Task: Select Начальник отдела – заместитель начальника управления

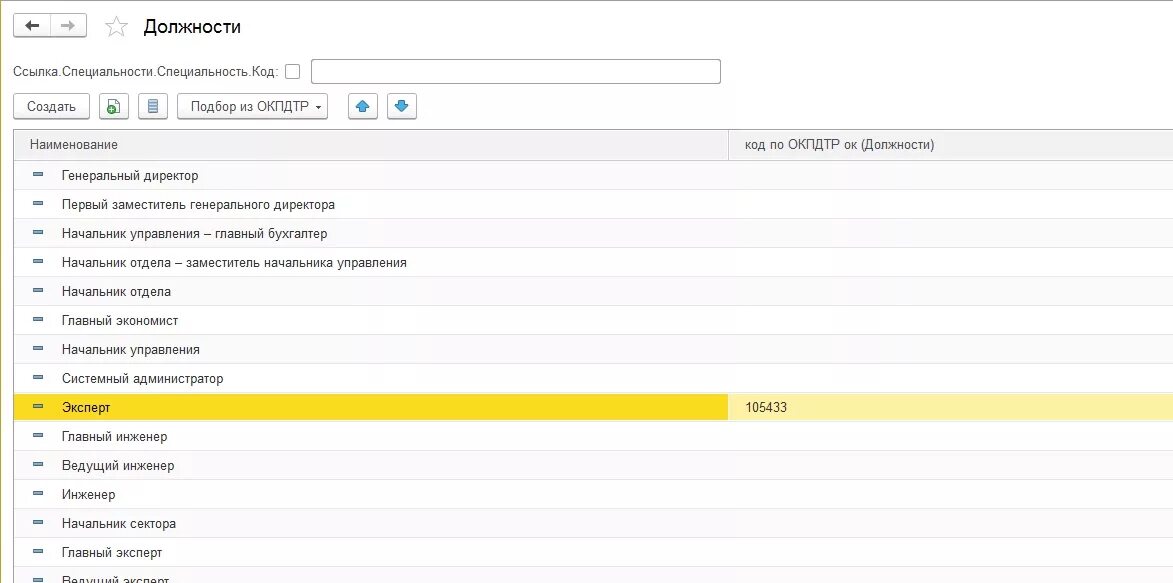Action: point(593,263)
